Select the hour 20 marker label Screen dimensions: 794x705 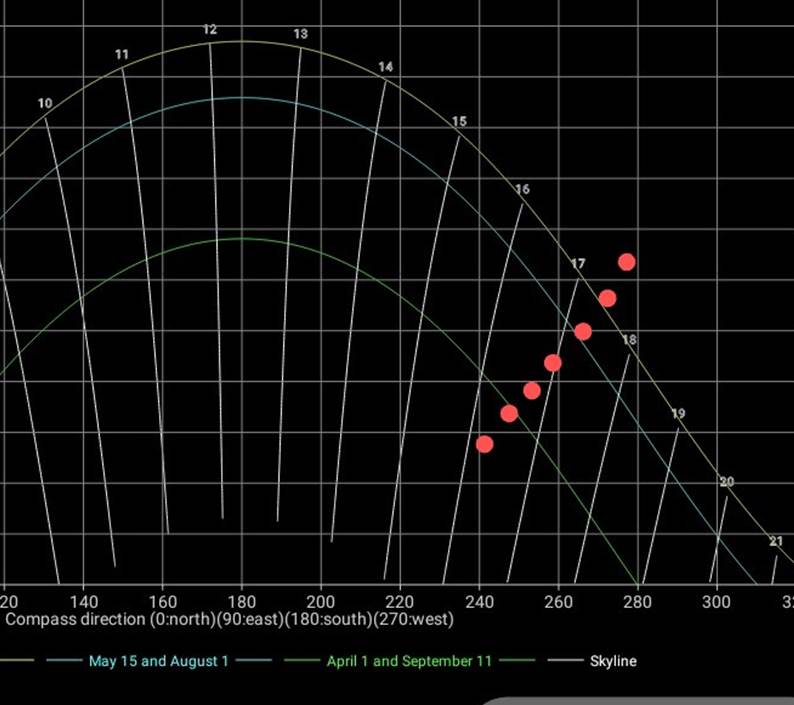coord(727,482)
